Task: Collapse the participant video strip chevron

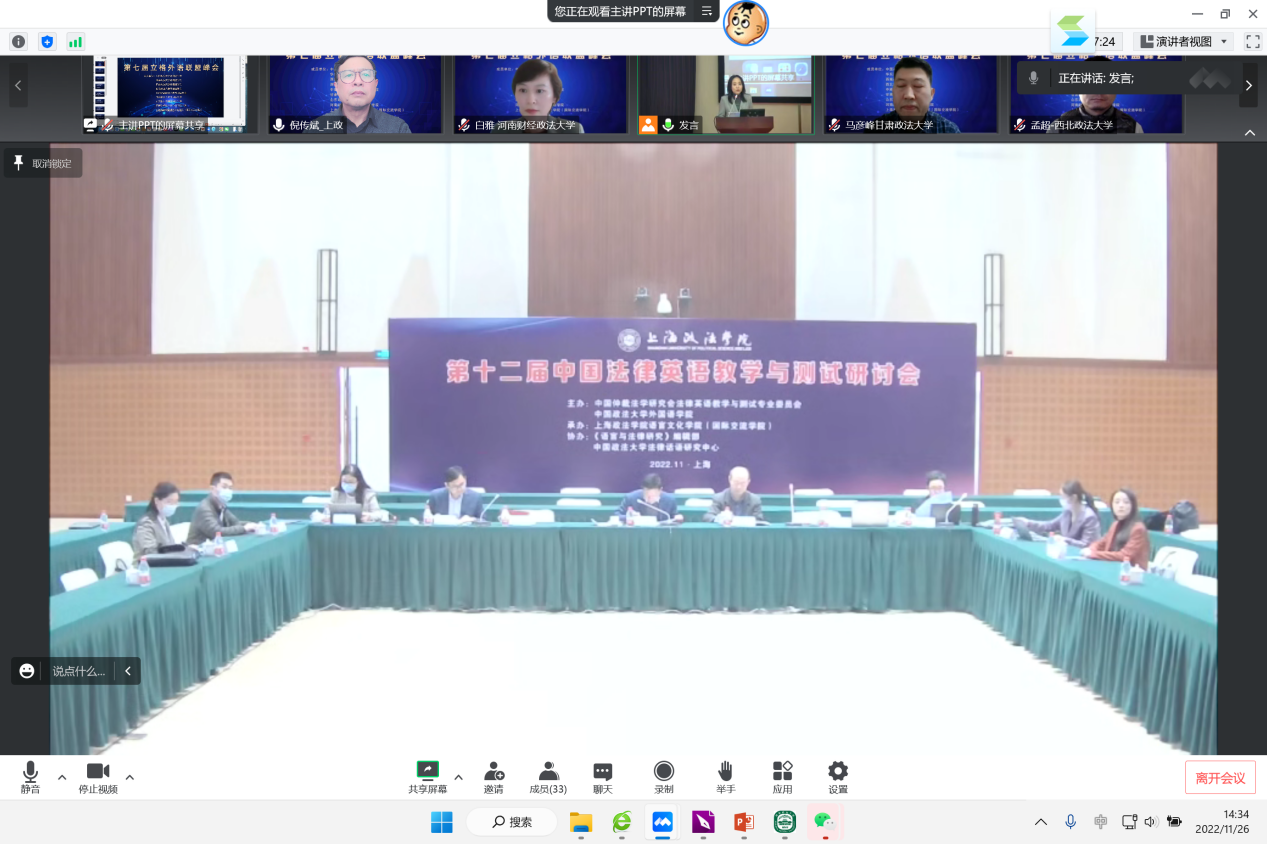Action: (x=1249, y=133)
